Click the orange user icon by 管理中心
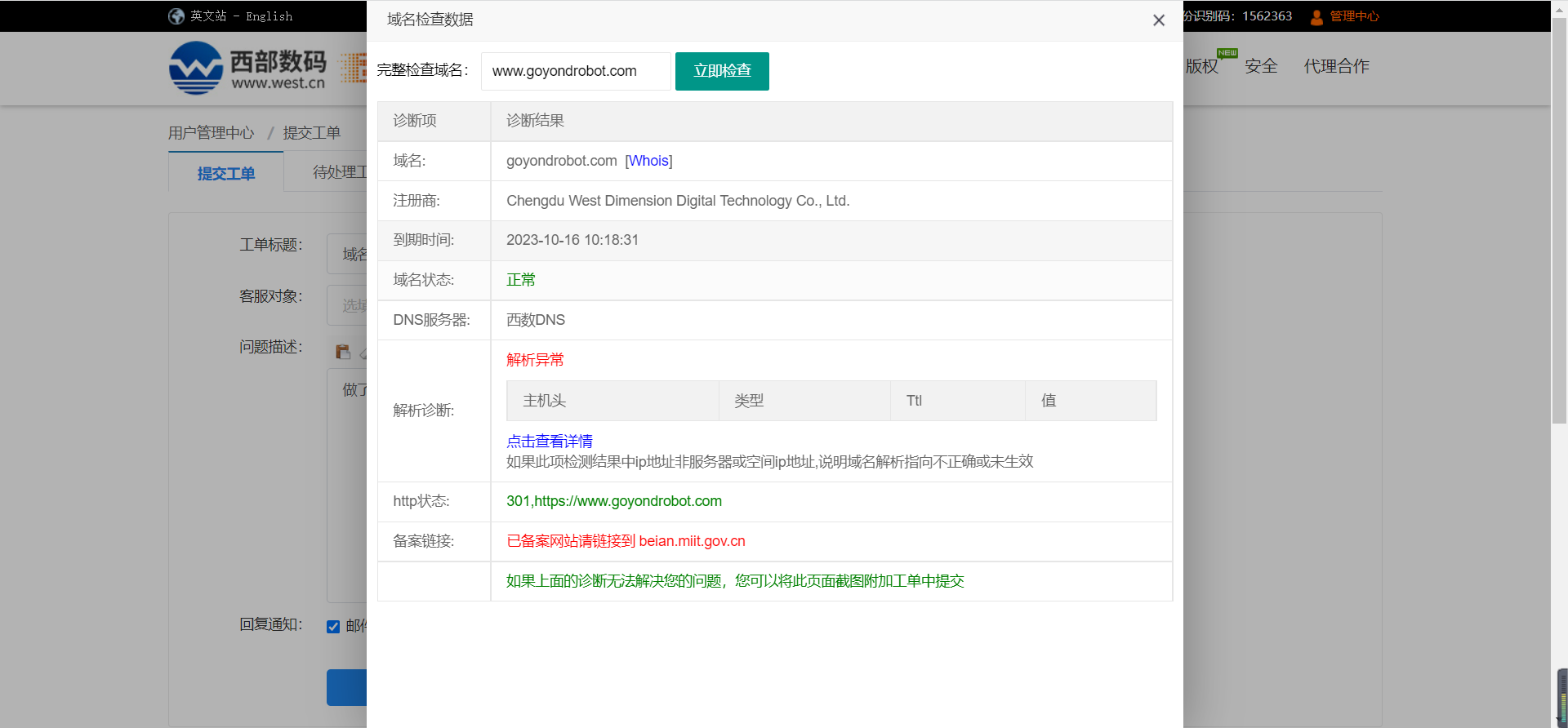The width and height of the screenshot is (1568, 728). coord(1316,17)
